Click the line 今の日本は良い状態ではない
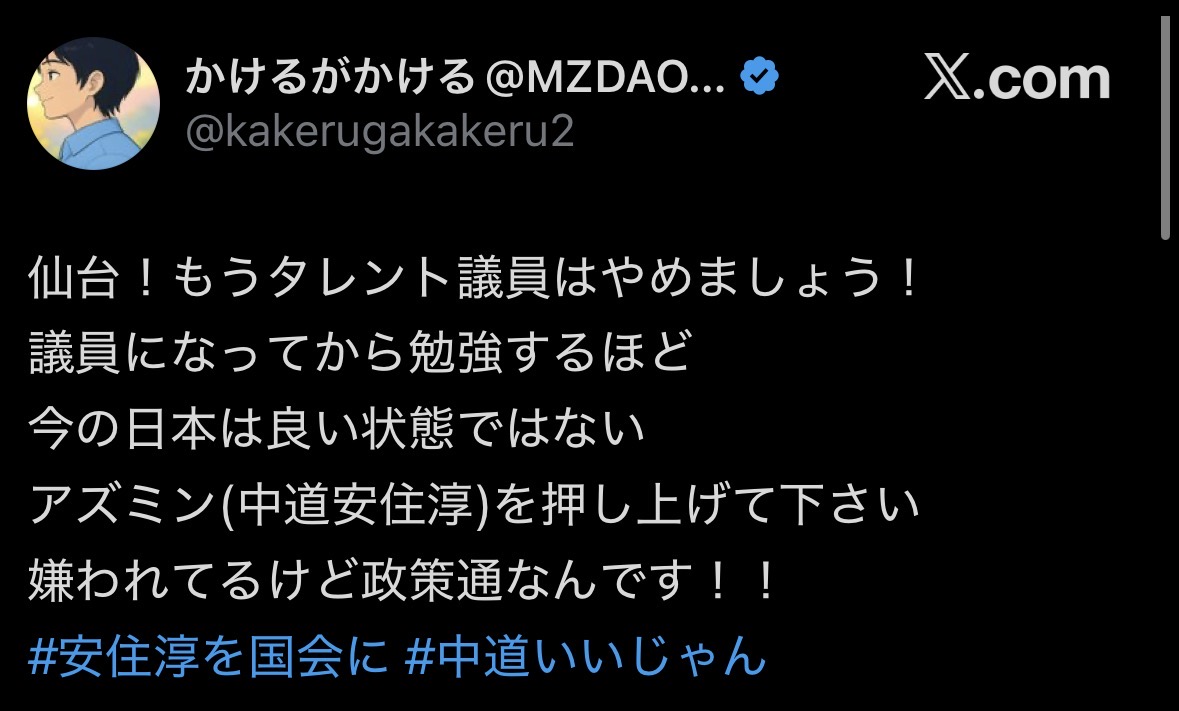The height and width of the screenshot is (711, 1179). coord(336,428)
